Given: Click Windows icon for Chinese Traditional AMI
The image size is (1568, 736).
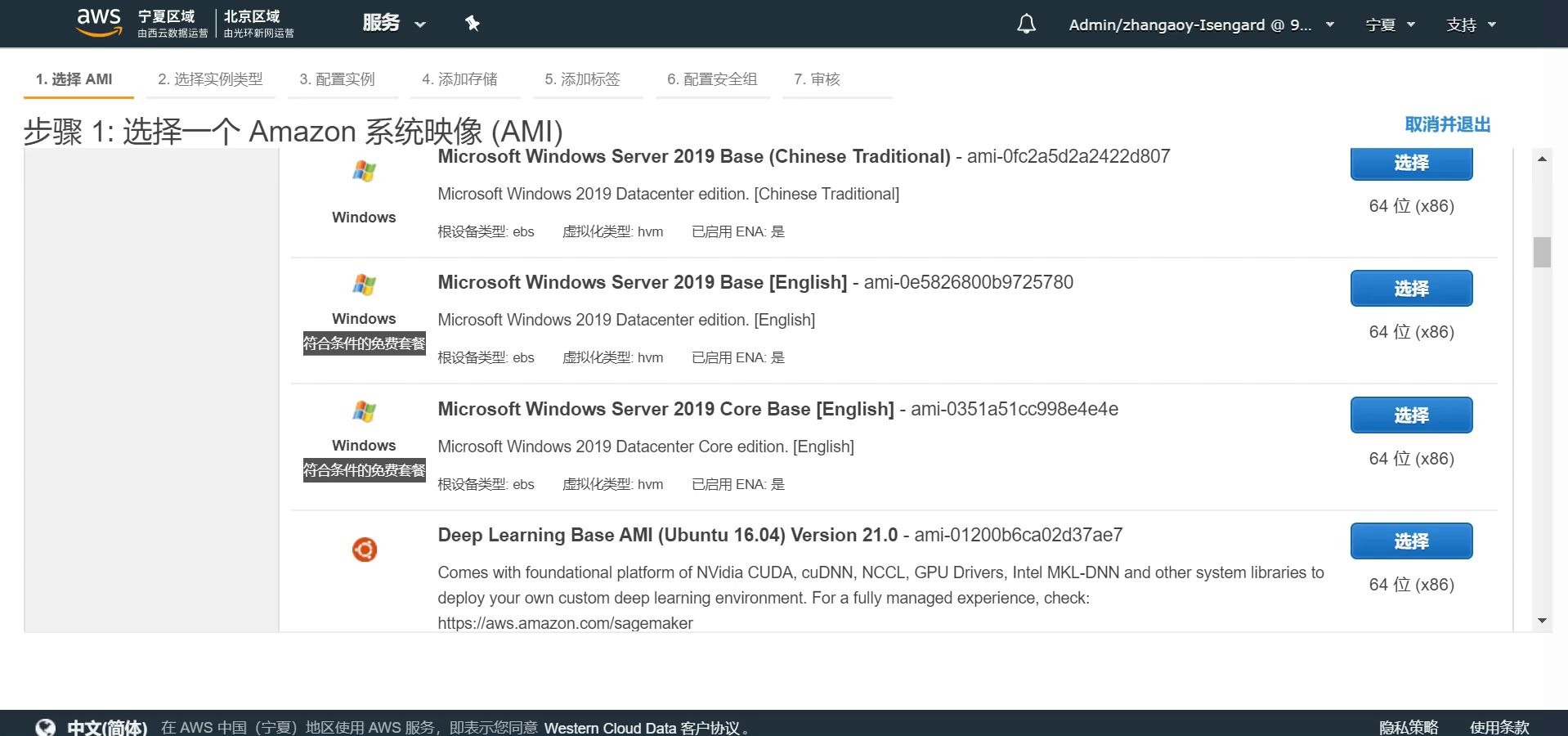Looking at the screenshot, I should click(364, 171).
